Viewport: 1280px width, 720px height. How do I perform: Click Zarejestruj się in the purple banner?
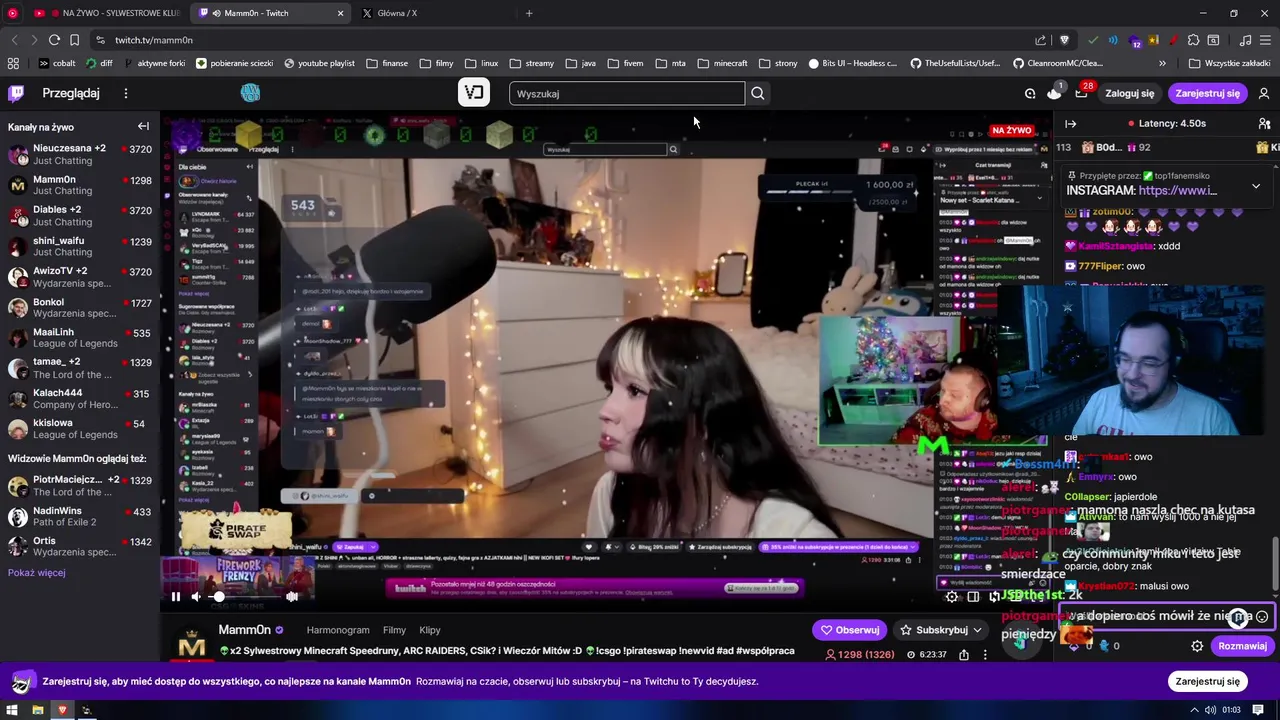[x=1207, y=681]
